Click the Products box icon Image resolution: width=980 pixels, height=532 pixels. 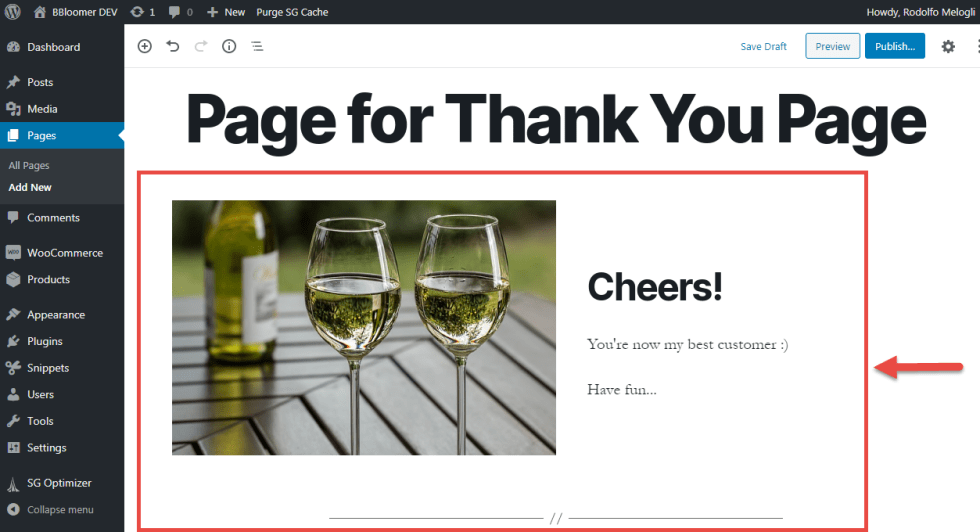(13, 279)
